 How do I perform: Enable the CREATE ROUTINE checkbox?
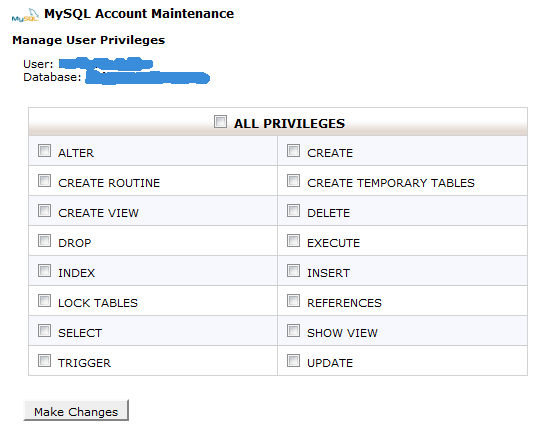[x=44, y=181]
